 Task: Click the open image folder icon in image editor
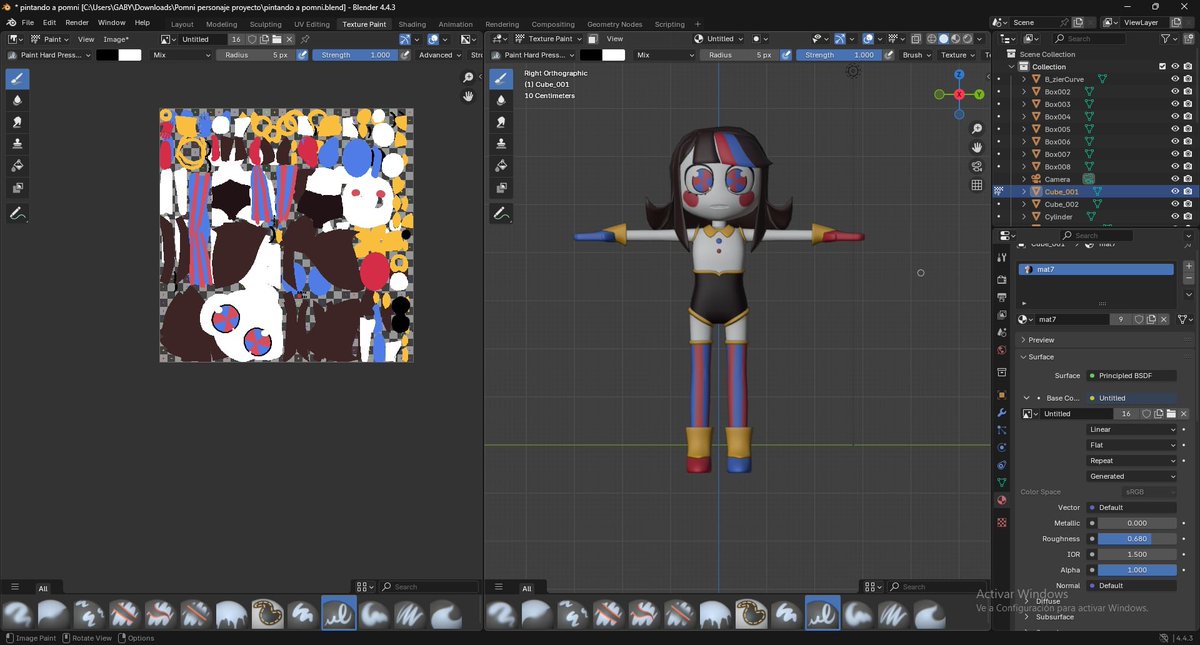277,39
